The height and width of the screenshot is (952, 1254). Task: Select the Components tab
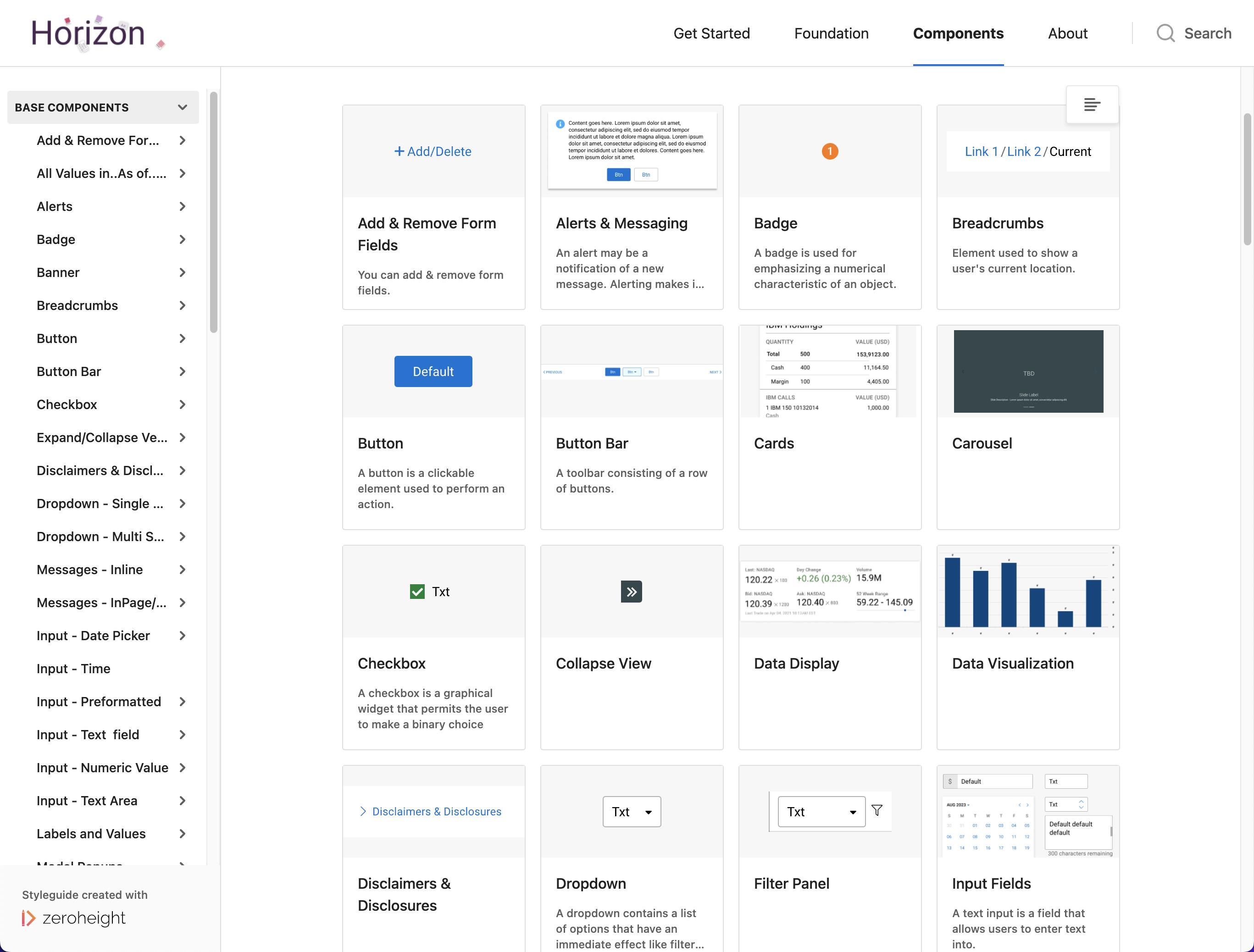click(958, 33)
